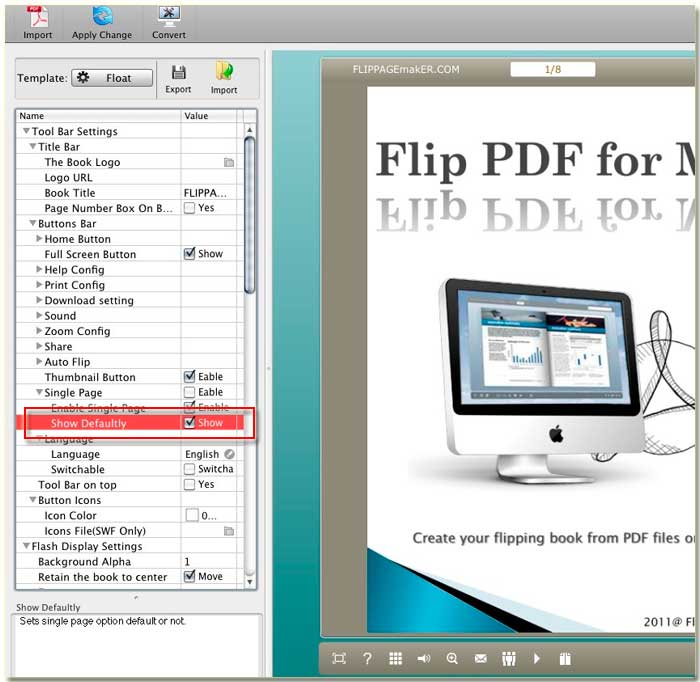This screenshot has height=682, width=700.
Task: Click the email share envelope icon
Action: pyautogui.click(x=481, y=658)
